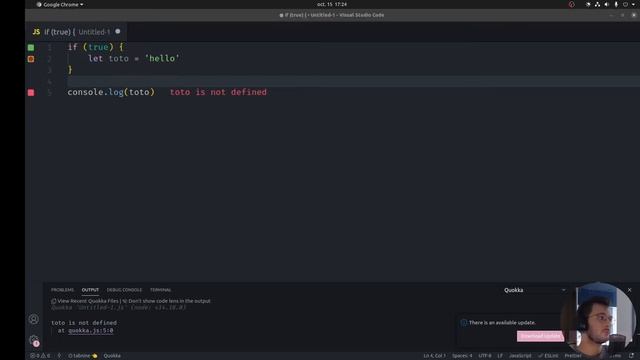
Task: Click the let toto = 'hello' code line
Action: 133,58
